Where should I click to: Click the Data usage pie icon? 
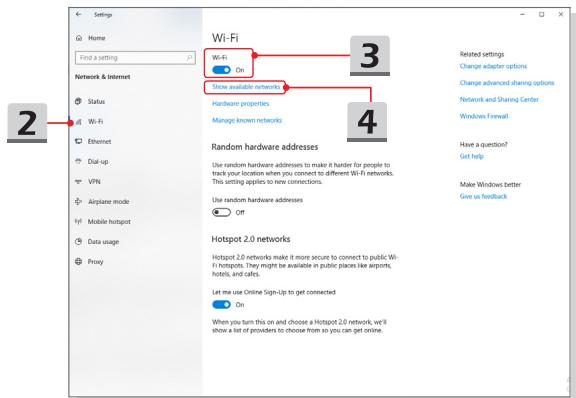[x=78, y=241]
